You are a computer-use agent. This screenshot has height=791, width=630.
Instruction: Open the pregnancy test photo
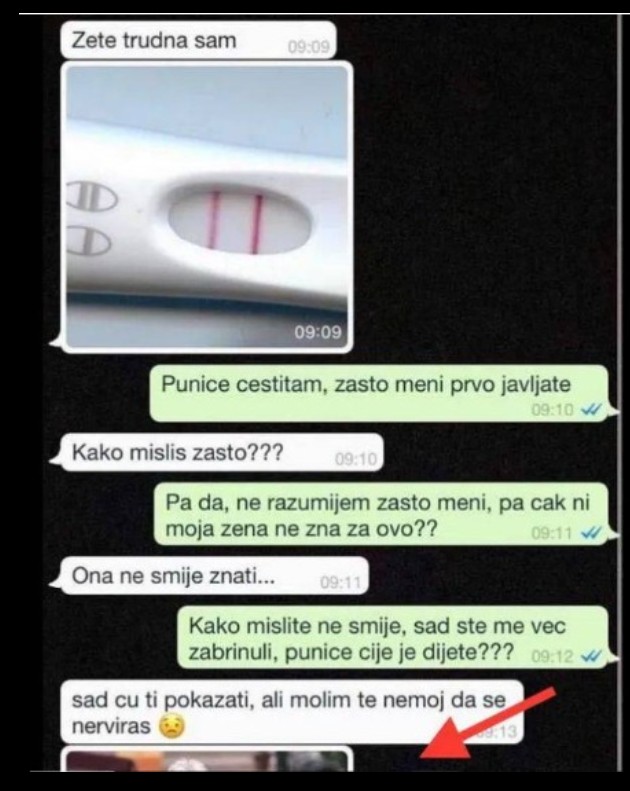(x=207, y=207)
